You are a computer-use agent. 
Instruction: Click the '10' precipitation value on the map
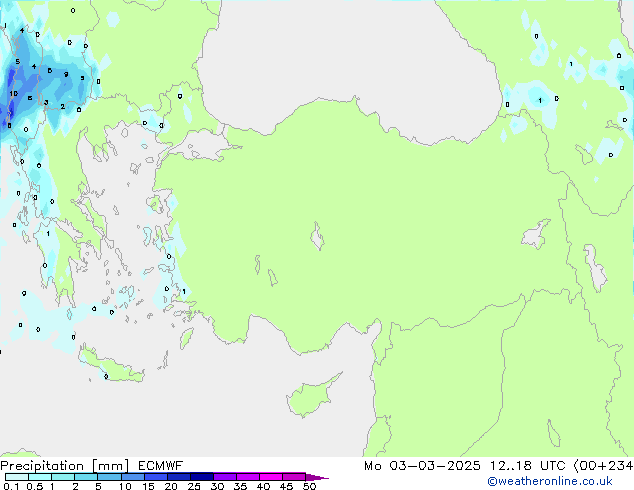pos(13,94)
